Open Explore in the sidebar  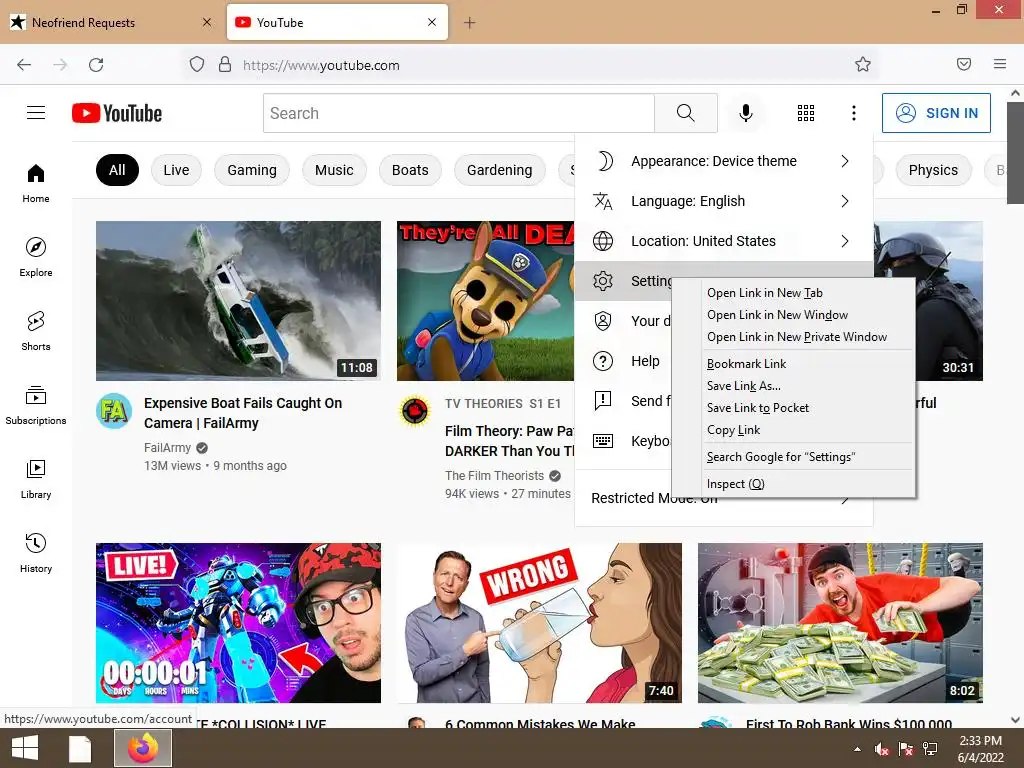click(36, 257)
